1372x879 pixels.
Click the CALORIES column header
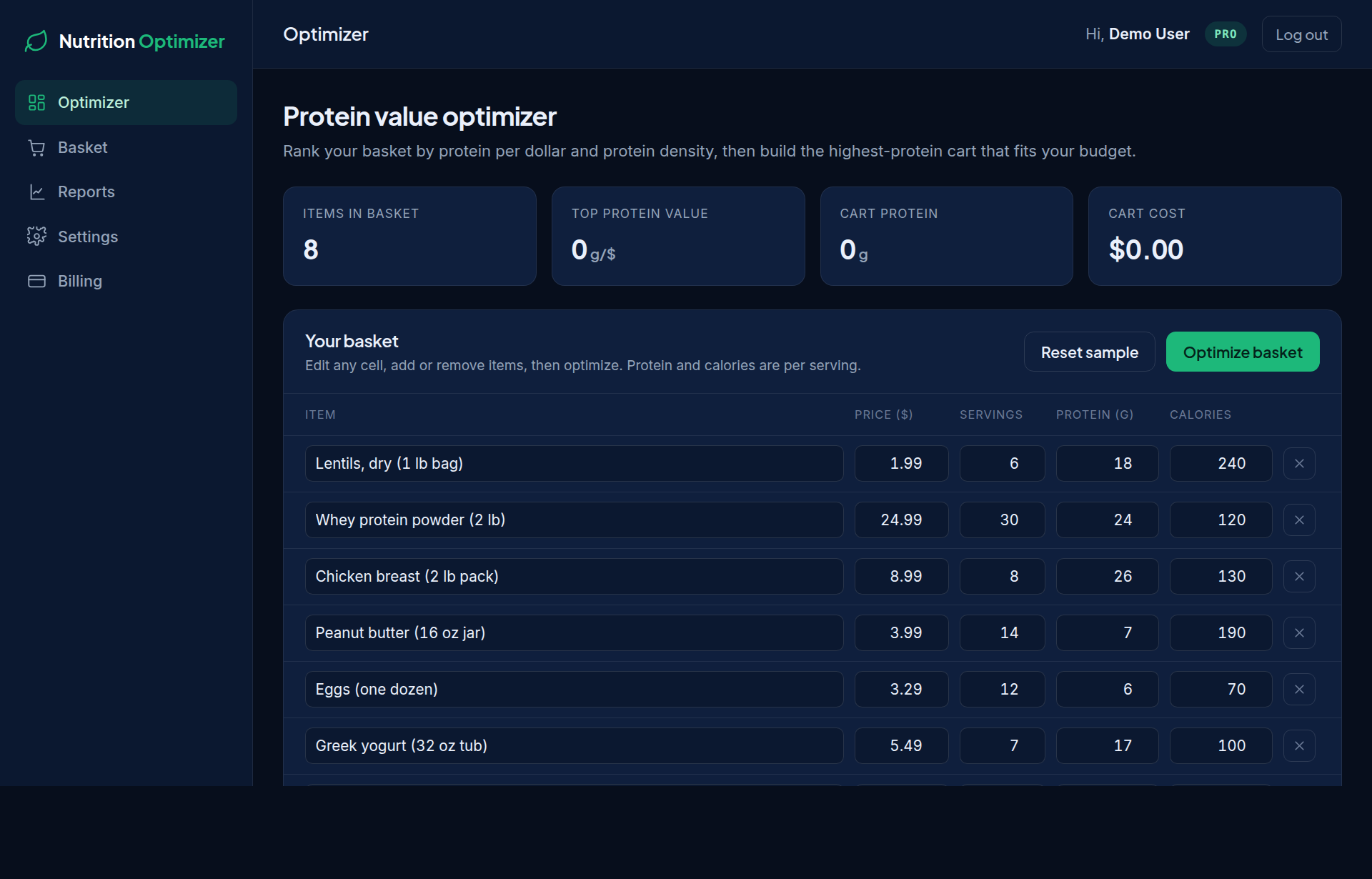[1200, 414]
